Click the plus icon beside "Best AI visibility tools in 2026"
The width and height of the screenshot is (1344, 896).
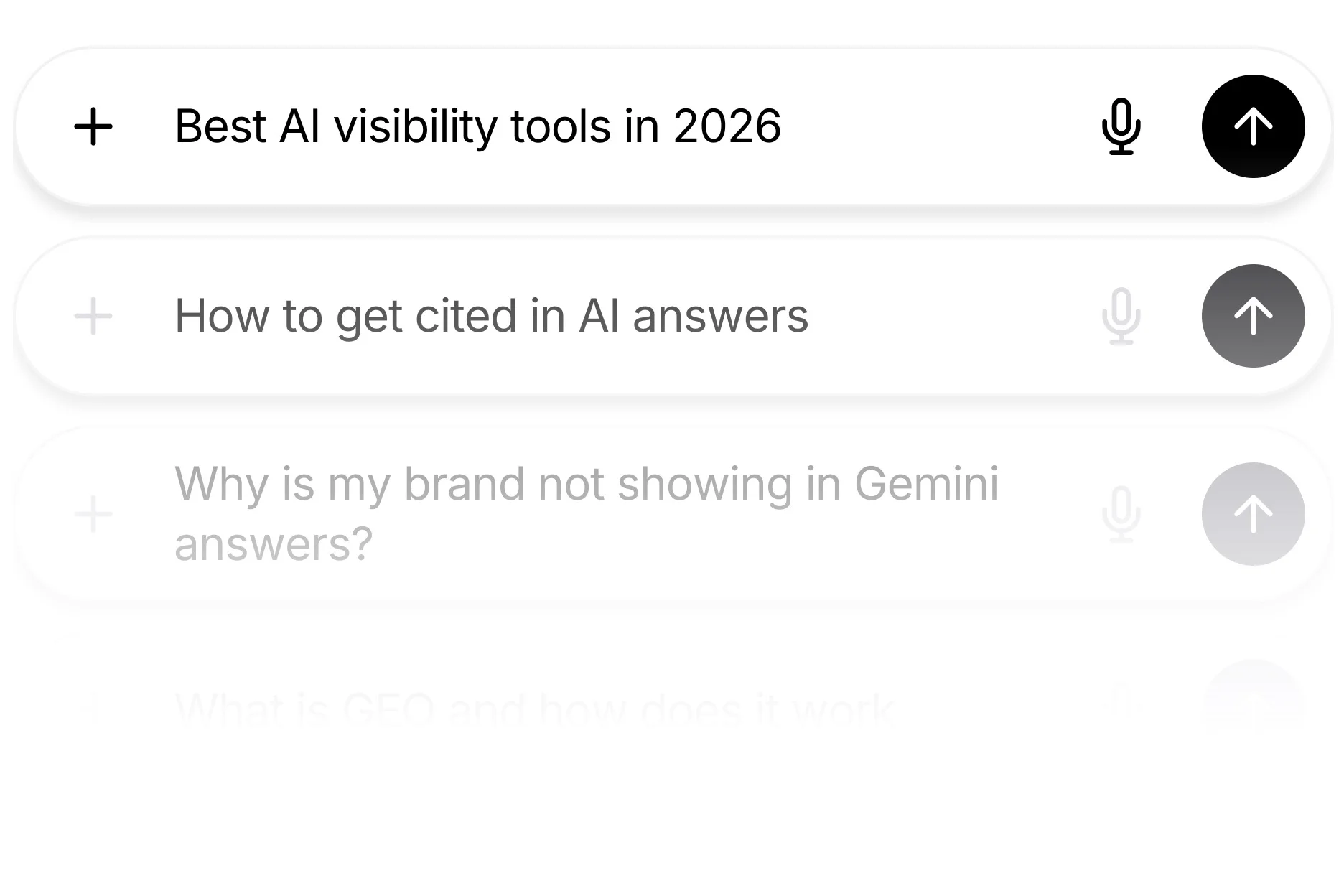point(93,127)
